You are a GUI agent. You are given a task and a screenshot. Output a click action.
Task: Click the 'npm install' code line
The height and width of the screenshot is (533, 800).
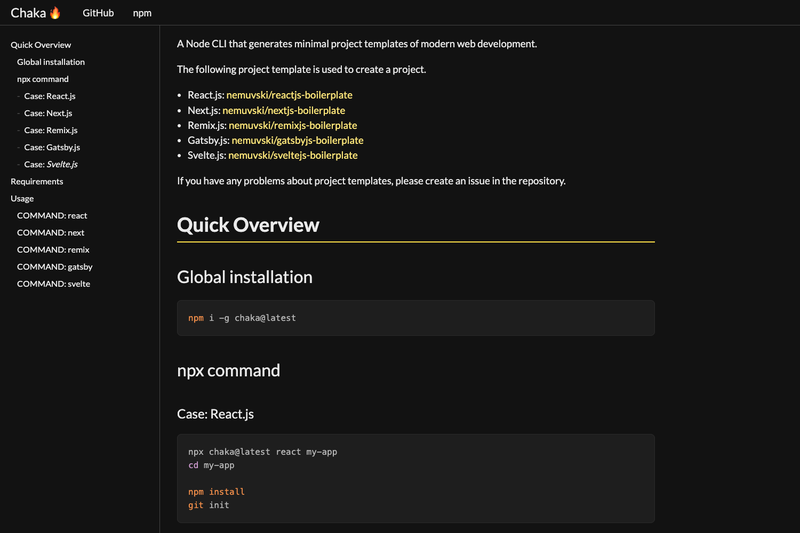point(216,492)
